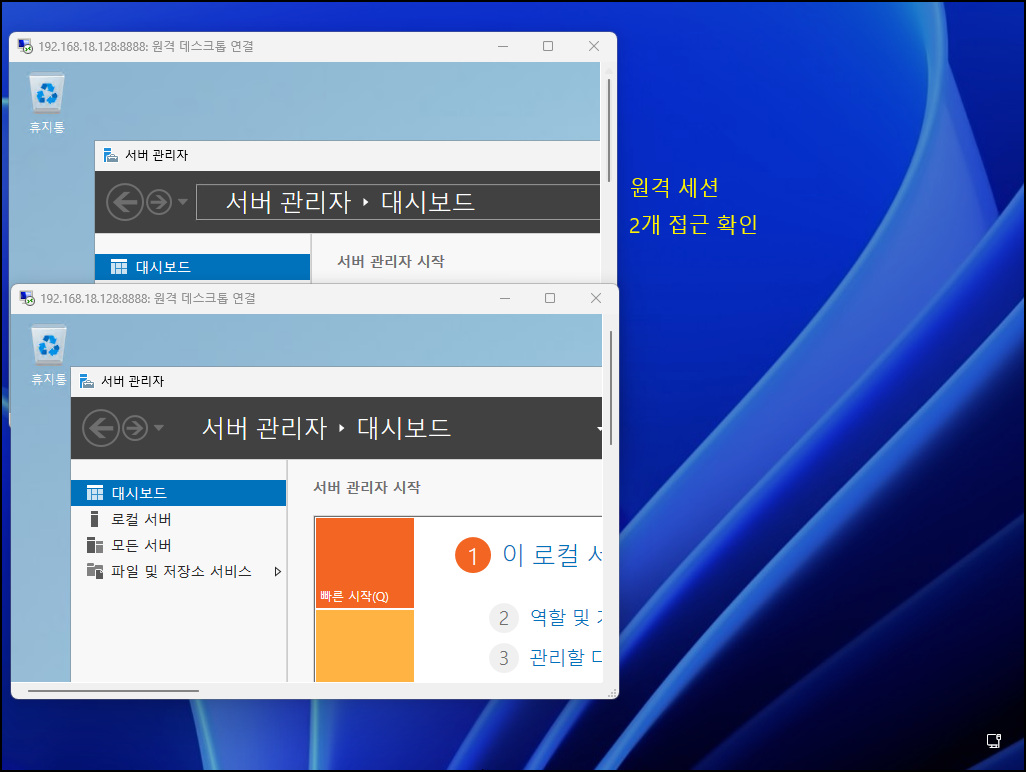The width and height of the screenshot is (1026, 772).
Task: Open link for step 2 역할 및
Action: coord(565,617)
